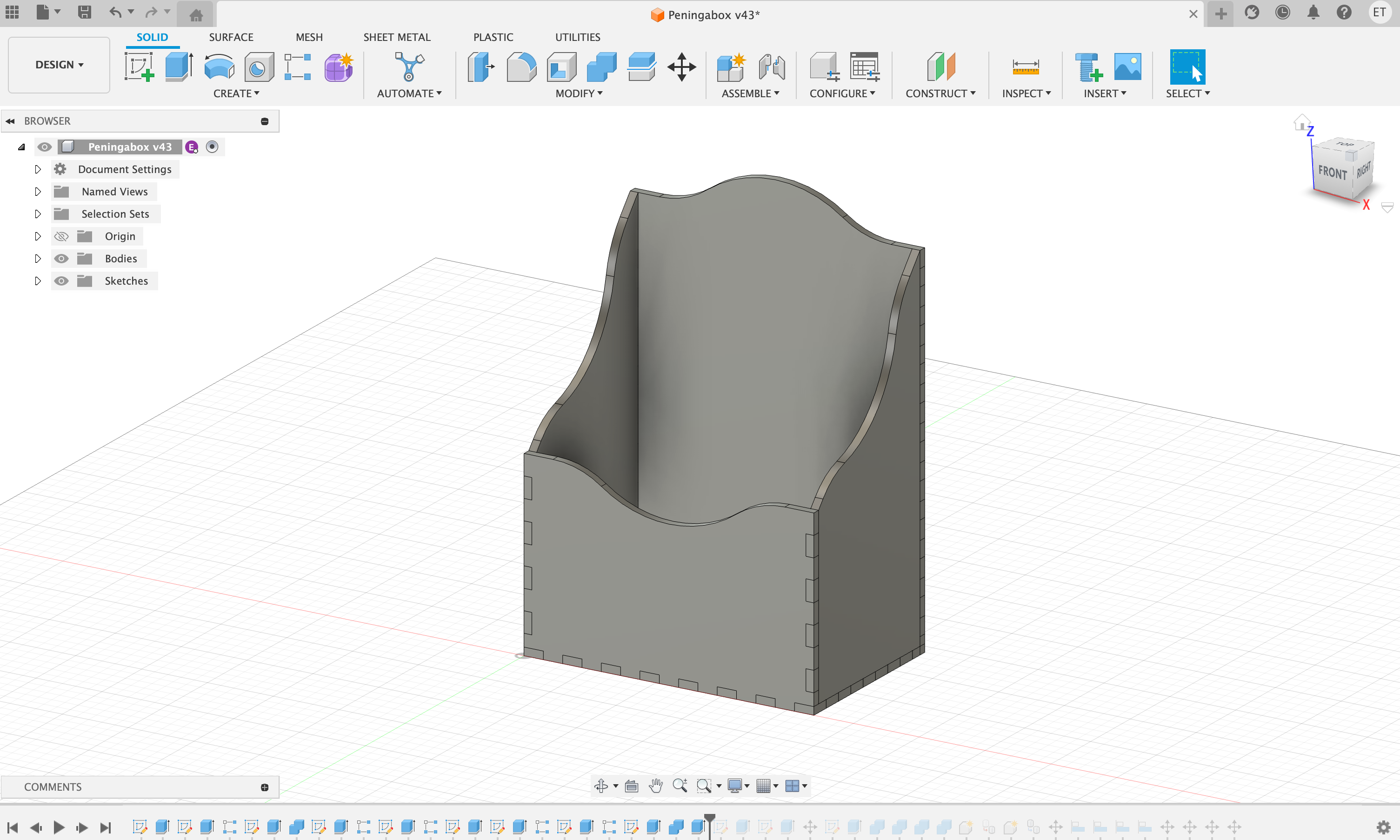Image resolution: width=1400 pixels, height=840 pixels.
Task: Select the Combine tool
Action: tap(601, 67)
